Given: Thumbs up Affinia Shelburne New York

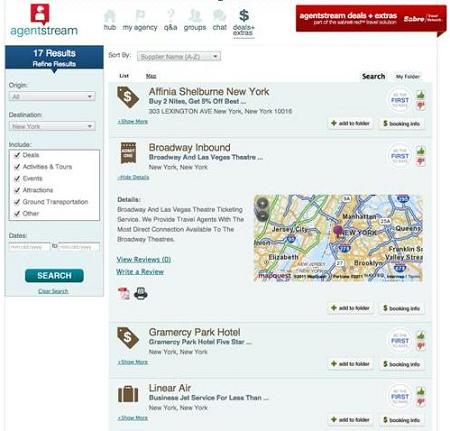Looking at the screenshot, I should tap(421, 95).
